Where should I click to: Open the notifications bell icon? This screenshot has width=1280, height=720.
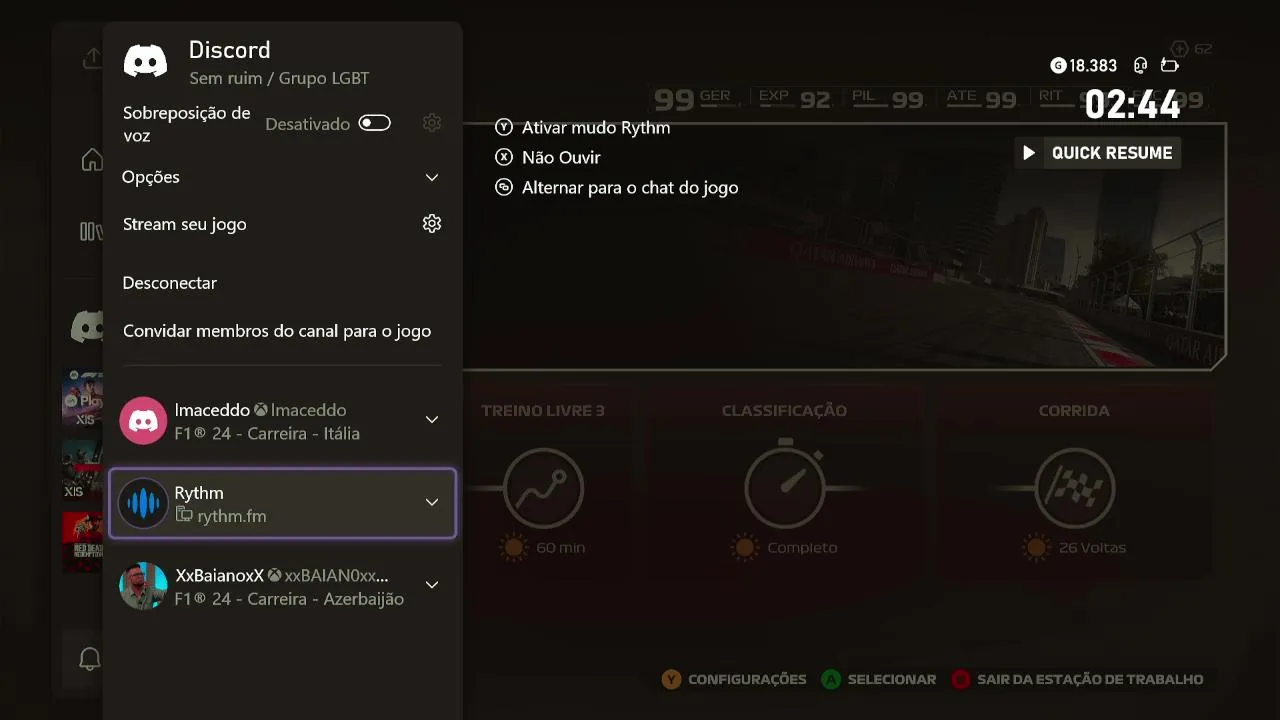[90, 659]
